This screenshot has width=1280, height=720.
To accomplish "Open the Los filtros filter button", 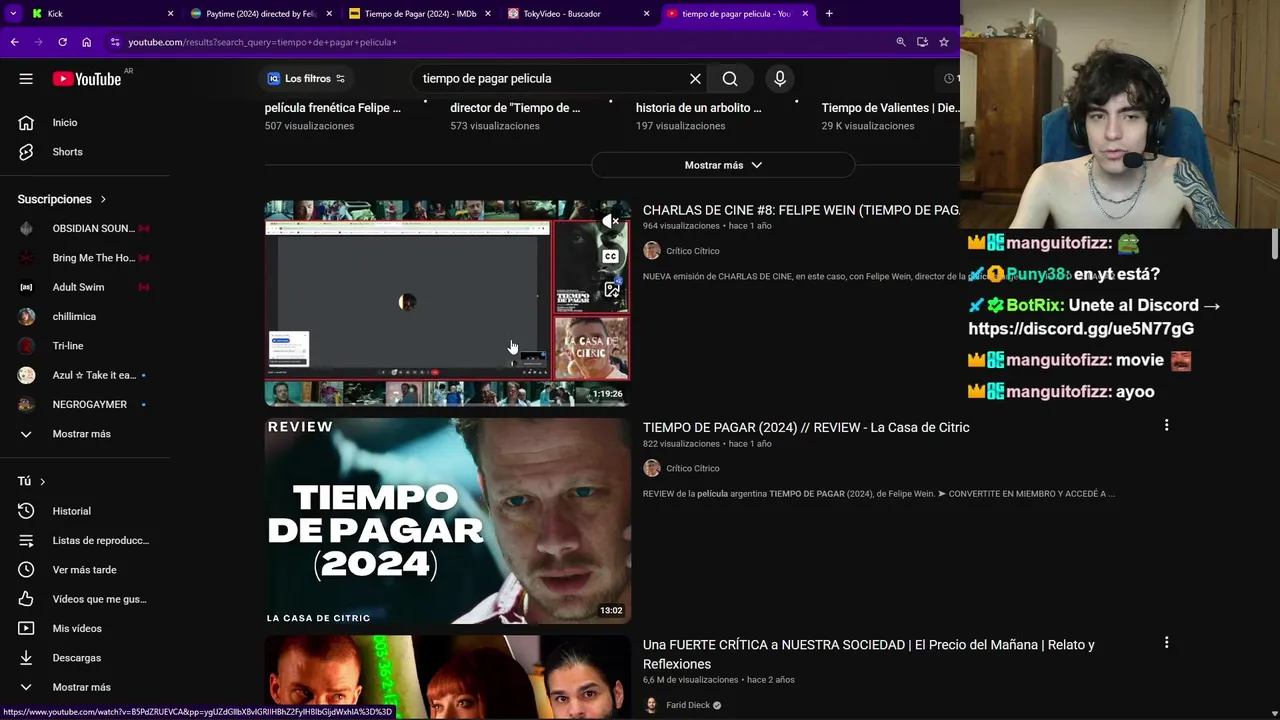I will click(306, 79).
